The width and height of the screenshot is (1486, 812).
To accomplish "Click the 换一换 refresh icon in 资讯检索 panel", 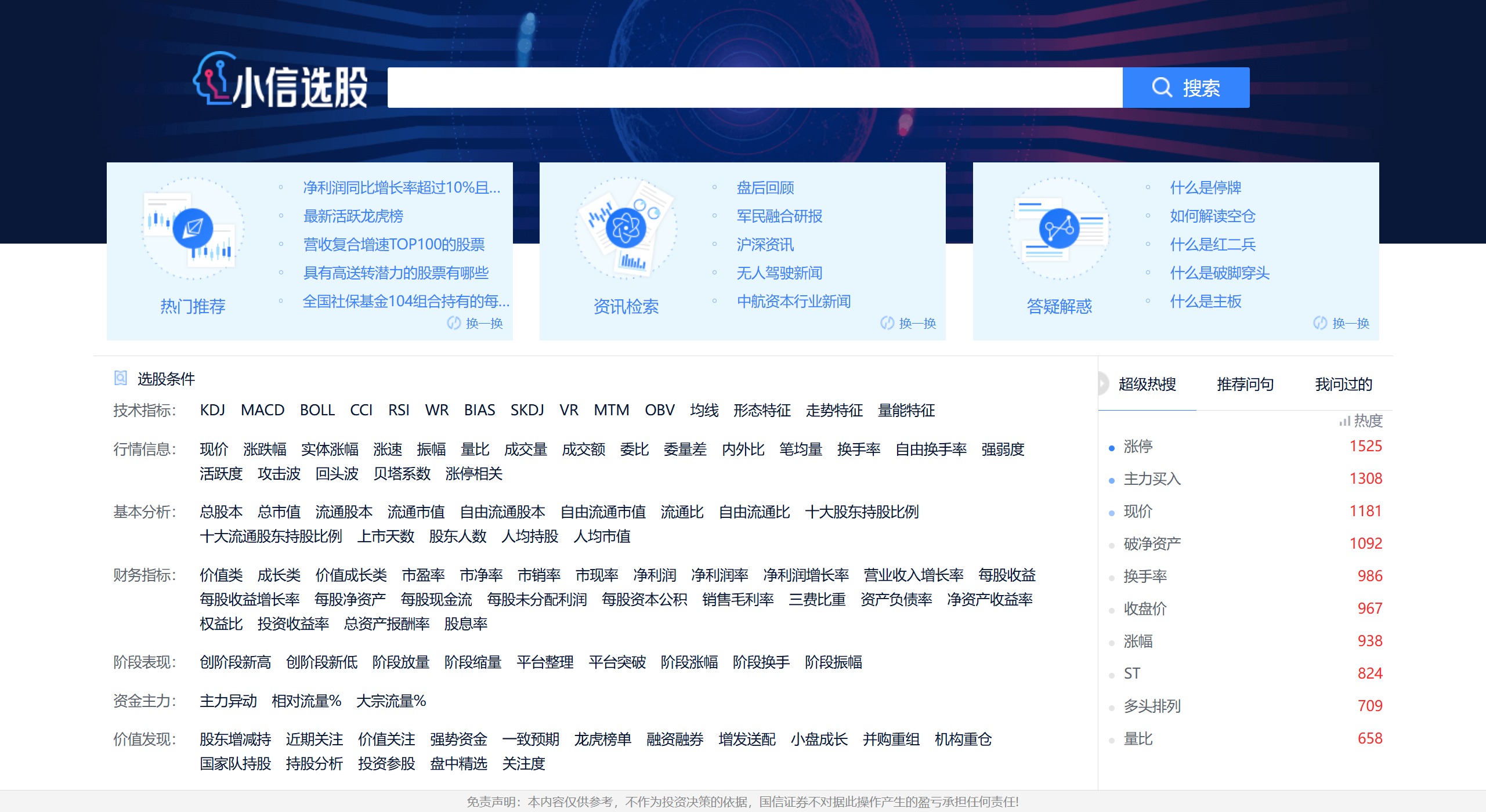I will click(887, 324).
